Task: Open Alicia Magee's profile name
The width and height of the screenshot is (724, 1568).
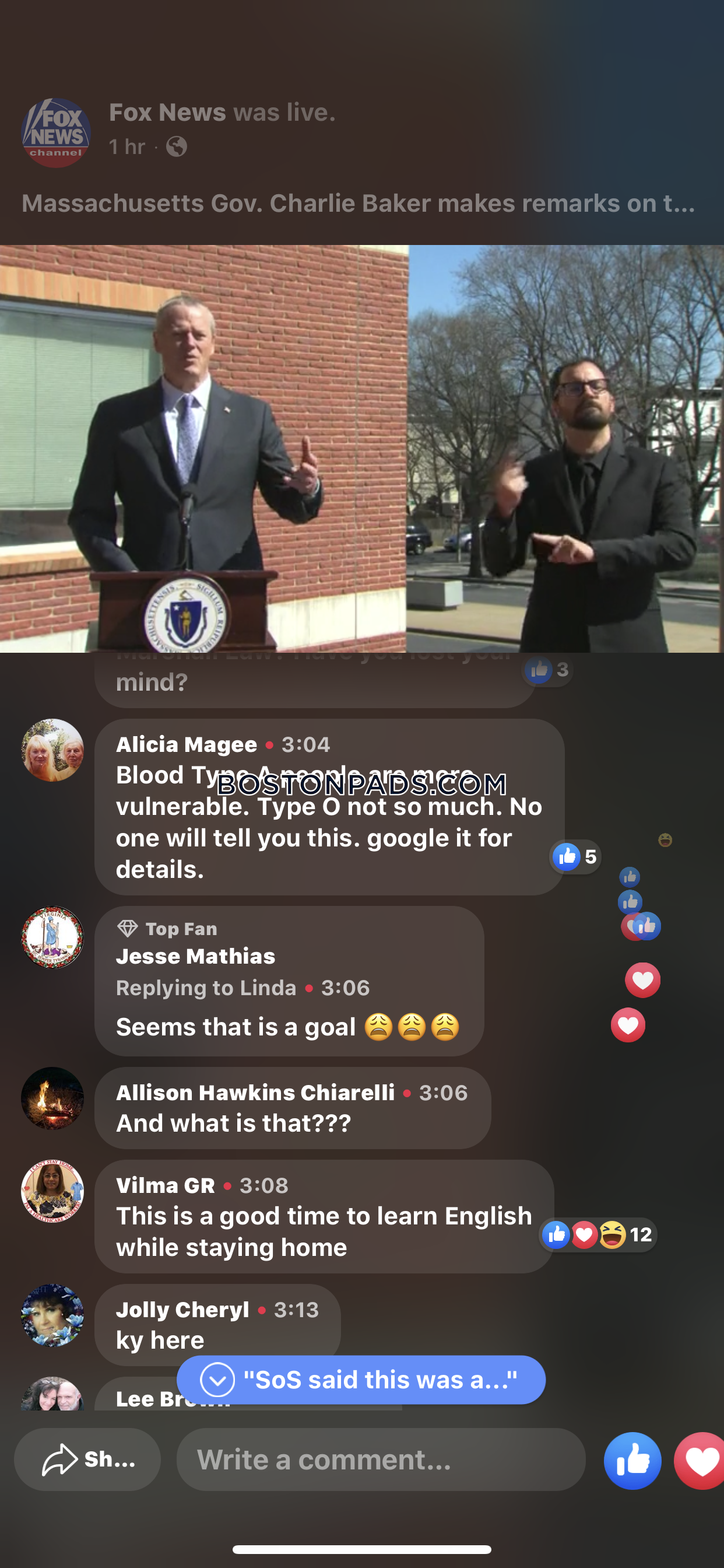Action: (186, 744)
